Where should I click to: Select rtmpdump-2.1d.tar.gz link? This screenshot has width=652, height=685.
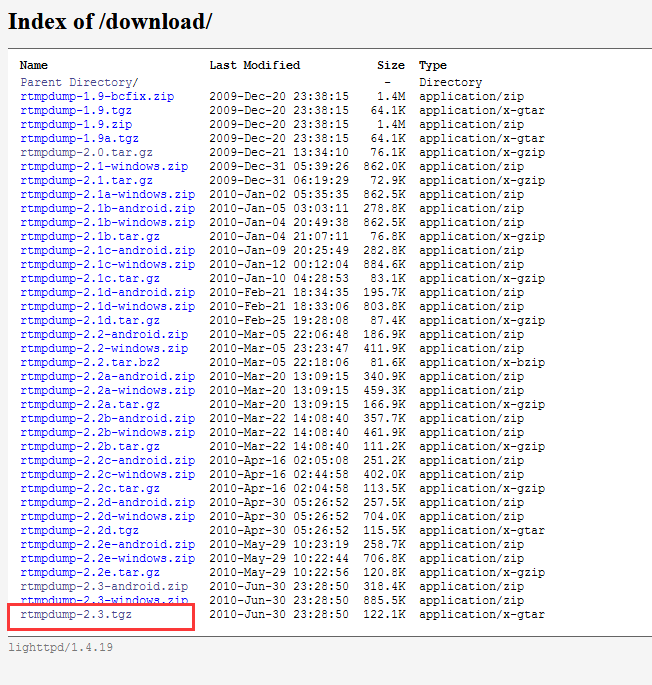coord(90,320)
